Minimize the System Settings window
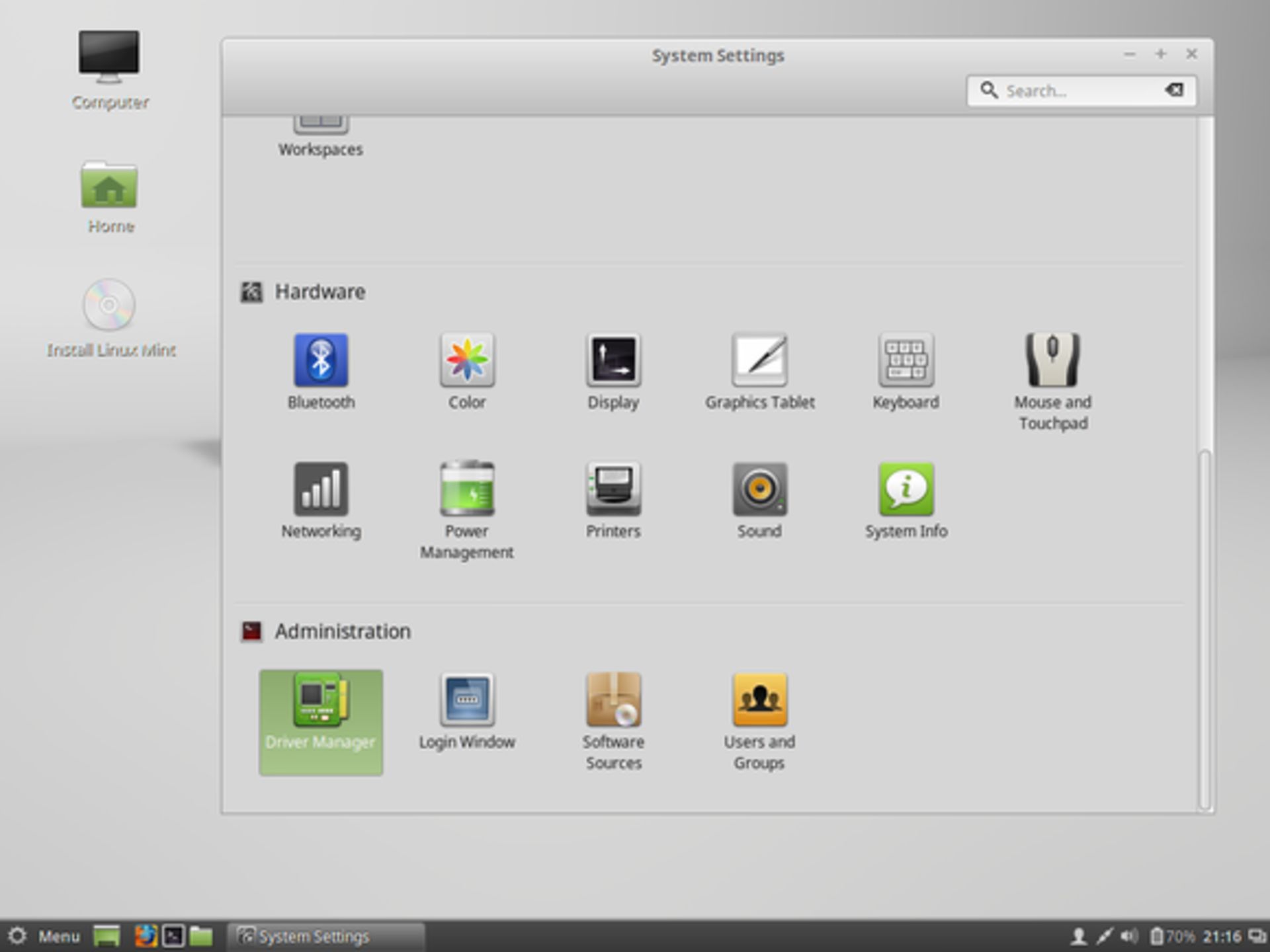1270x952 pixels. click(1130, 54)
